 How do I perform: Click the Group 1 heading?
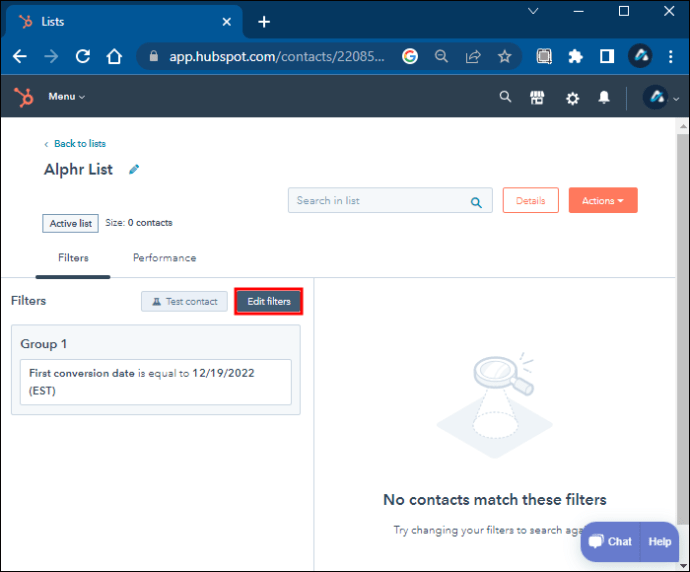[44, 344]
